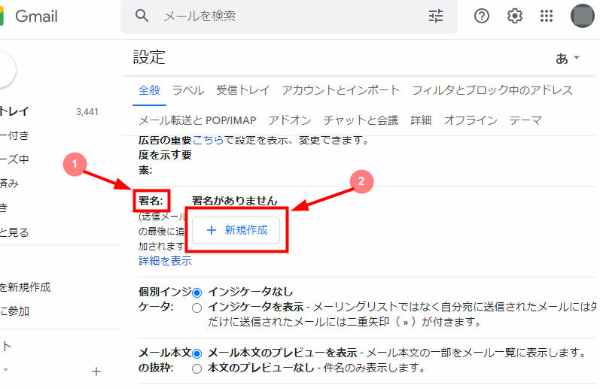Follow the こちら link
600x388 pixels.
pyautogui.click(x=208, y=140)
